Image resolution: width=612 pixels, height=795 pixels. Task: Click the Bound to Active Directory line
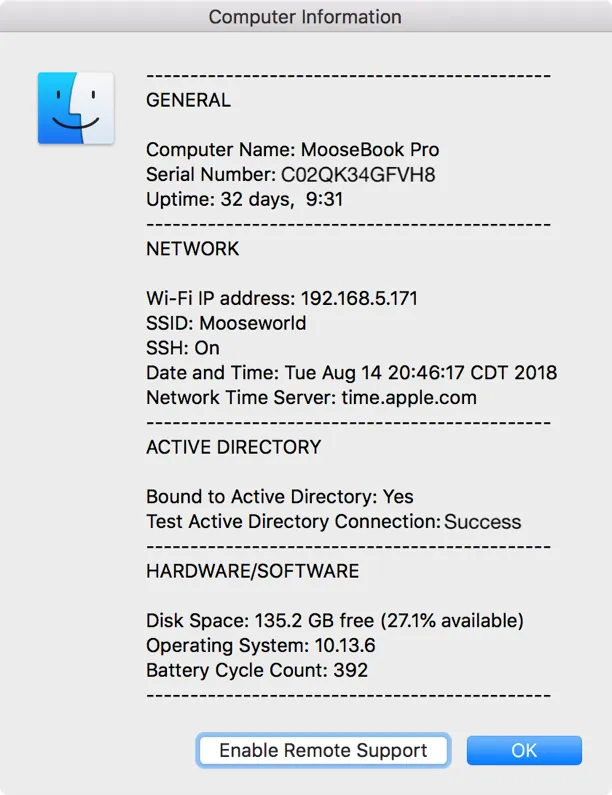coord(279,497)
